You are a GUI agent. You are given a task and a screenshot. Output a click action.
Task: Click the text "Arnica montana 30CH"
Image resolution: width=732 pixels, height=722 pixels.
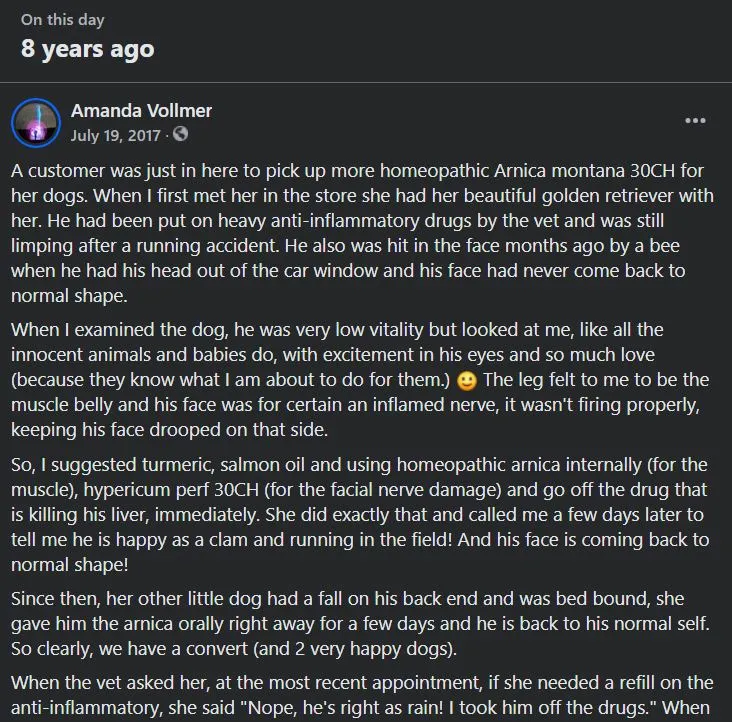pos(584,171)
